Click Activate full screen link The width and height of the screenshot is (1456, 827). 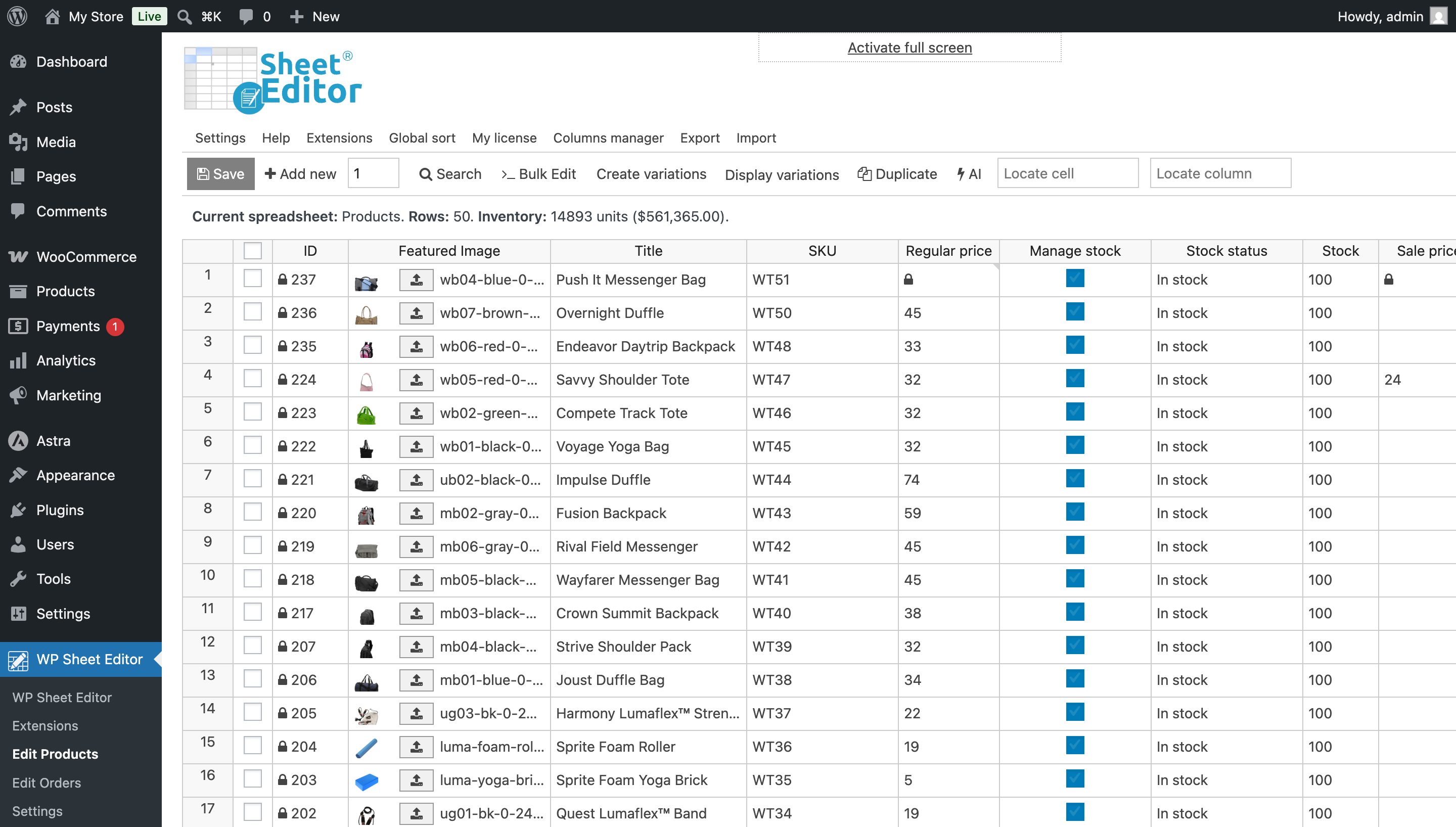coord(909,48)
